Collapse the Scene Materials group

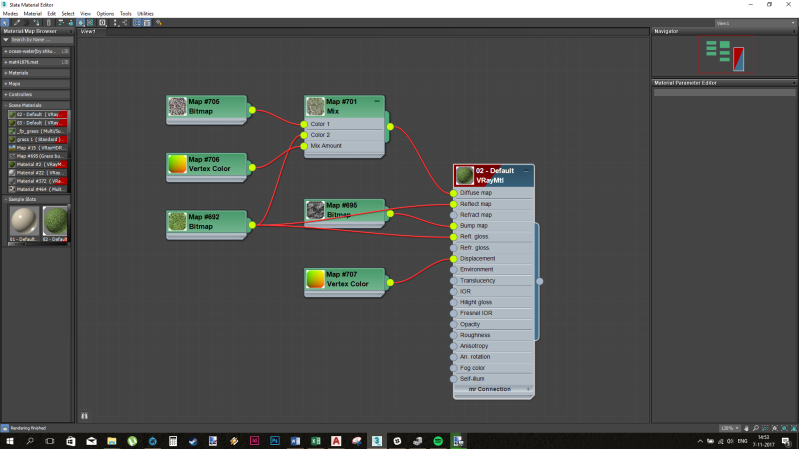[37, 105]
